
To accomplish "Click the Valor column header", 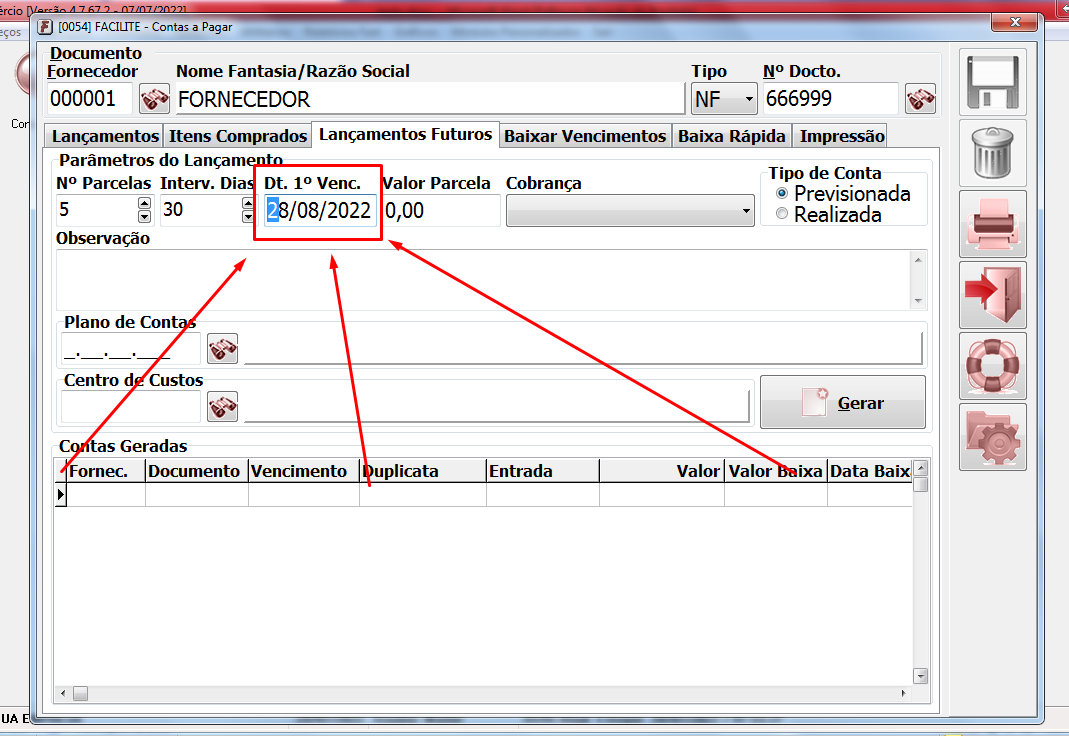I will pyautogui.click(x=662, y=471).
